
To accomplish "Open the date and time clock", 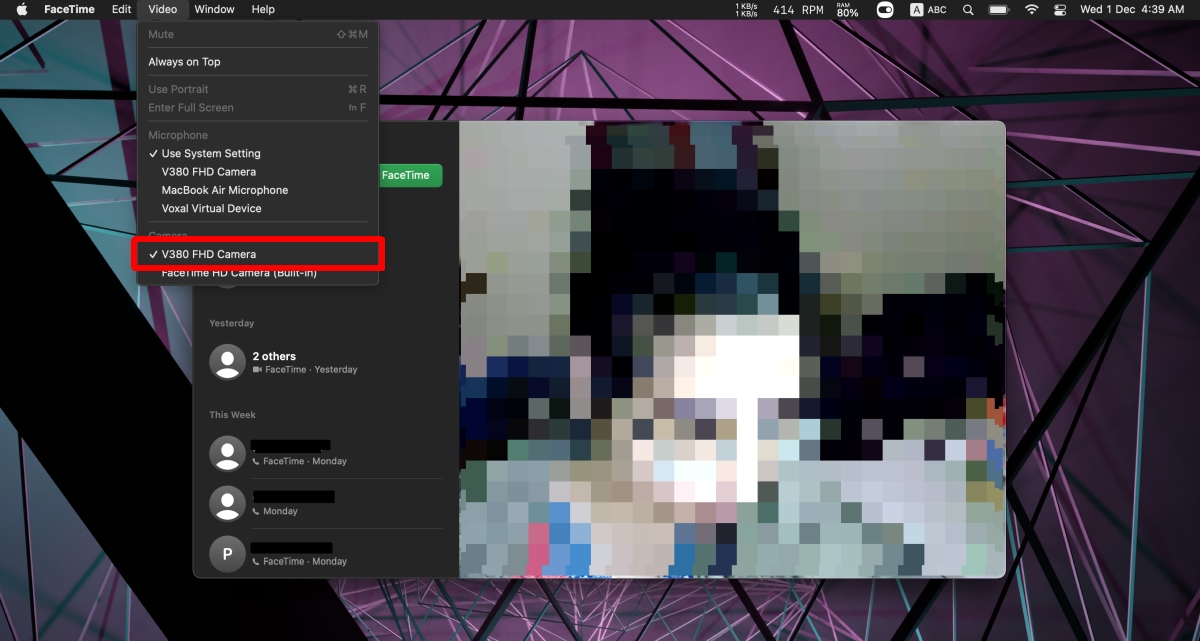I will 1133,10.
